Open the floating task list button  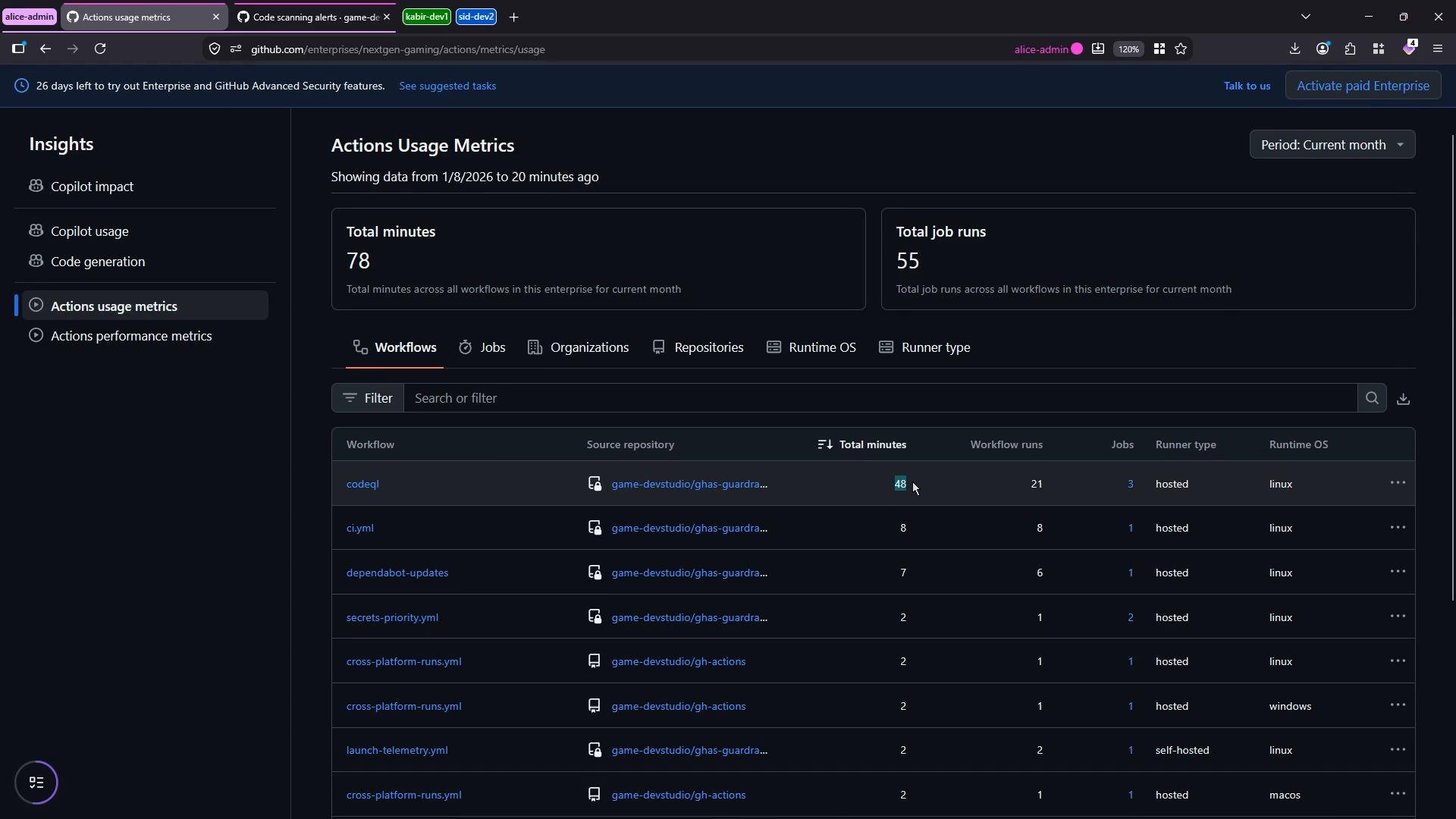(36, 783)
